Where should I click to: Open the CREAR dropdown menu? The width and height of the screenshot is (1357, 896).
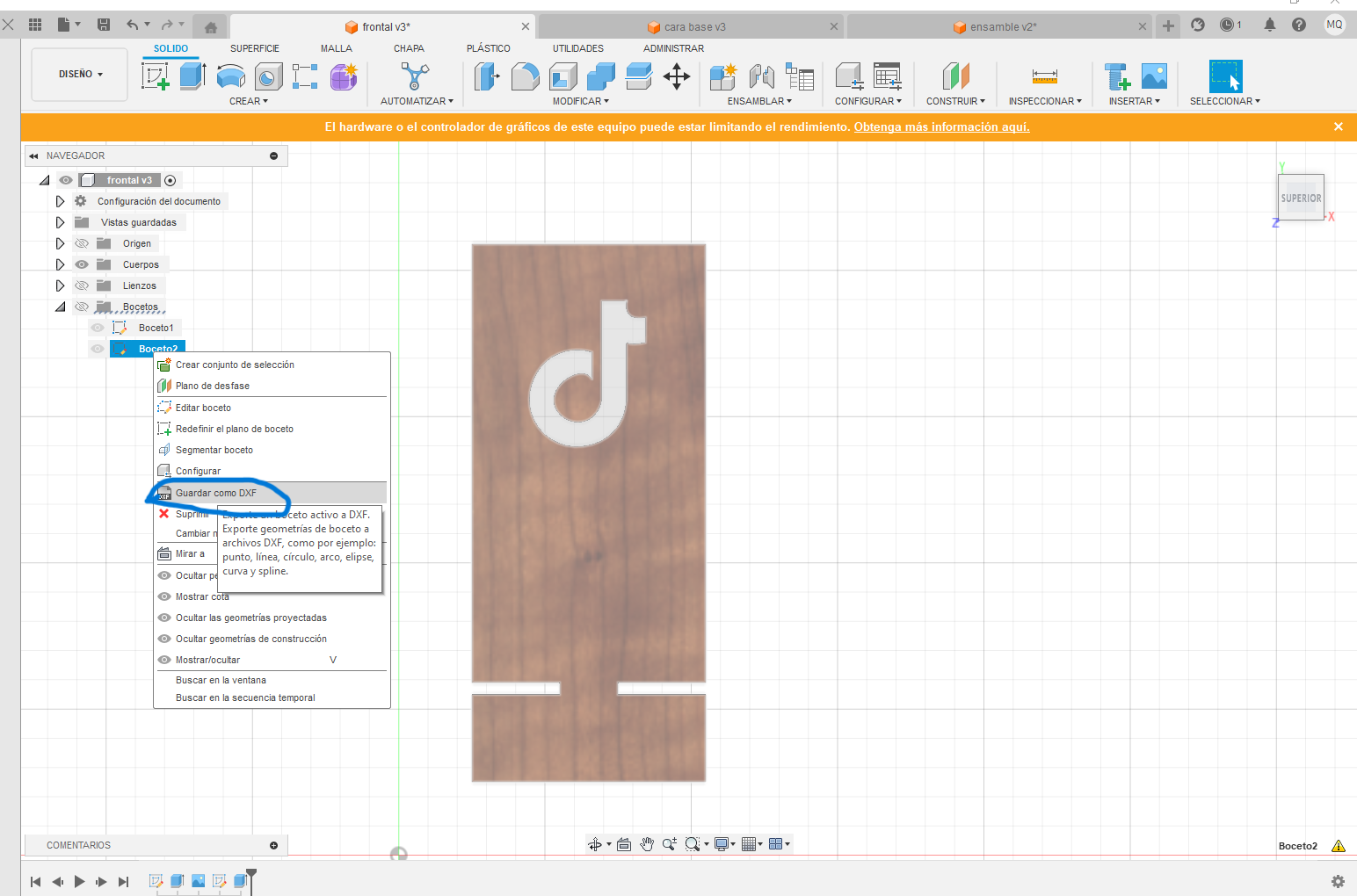(x=249, y=101)
